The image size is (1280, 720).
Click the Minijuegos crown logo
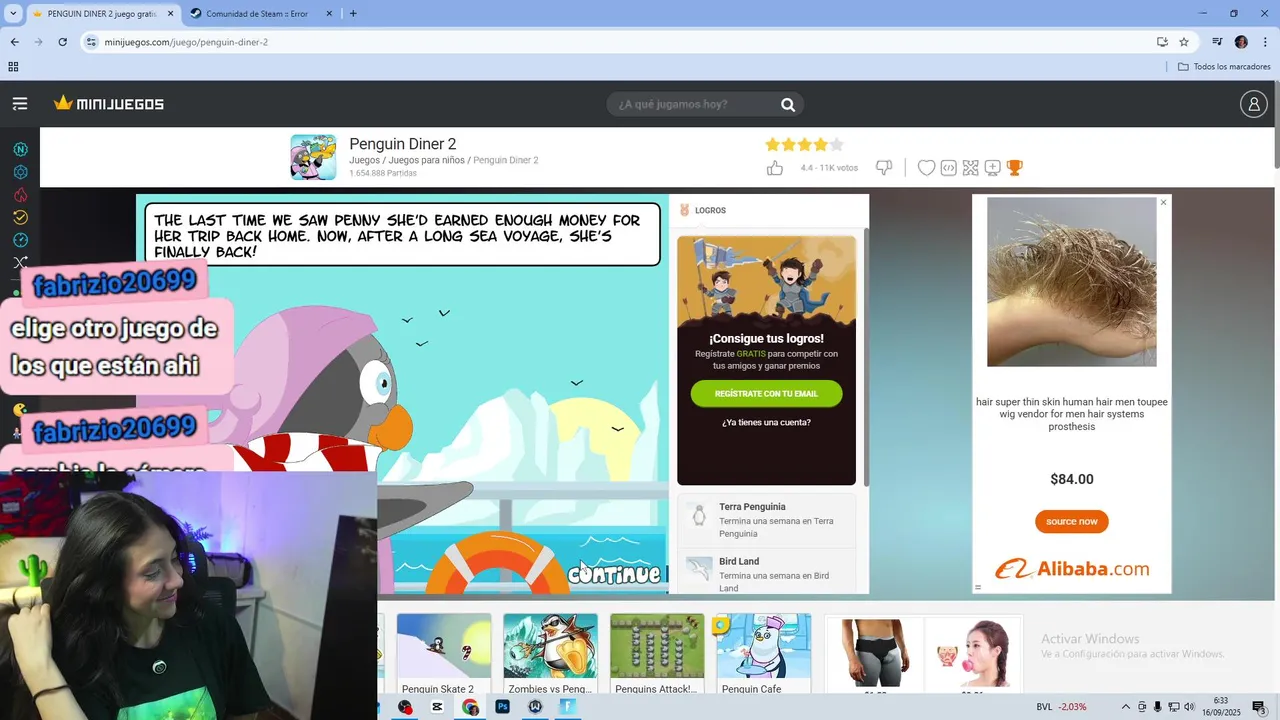click(x=109, y=104)
